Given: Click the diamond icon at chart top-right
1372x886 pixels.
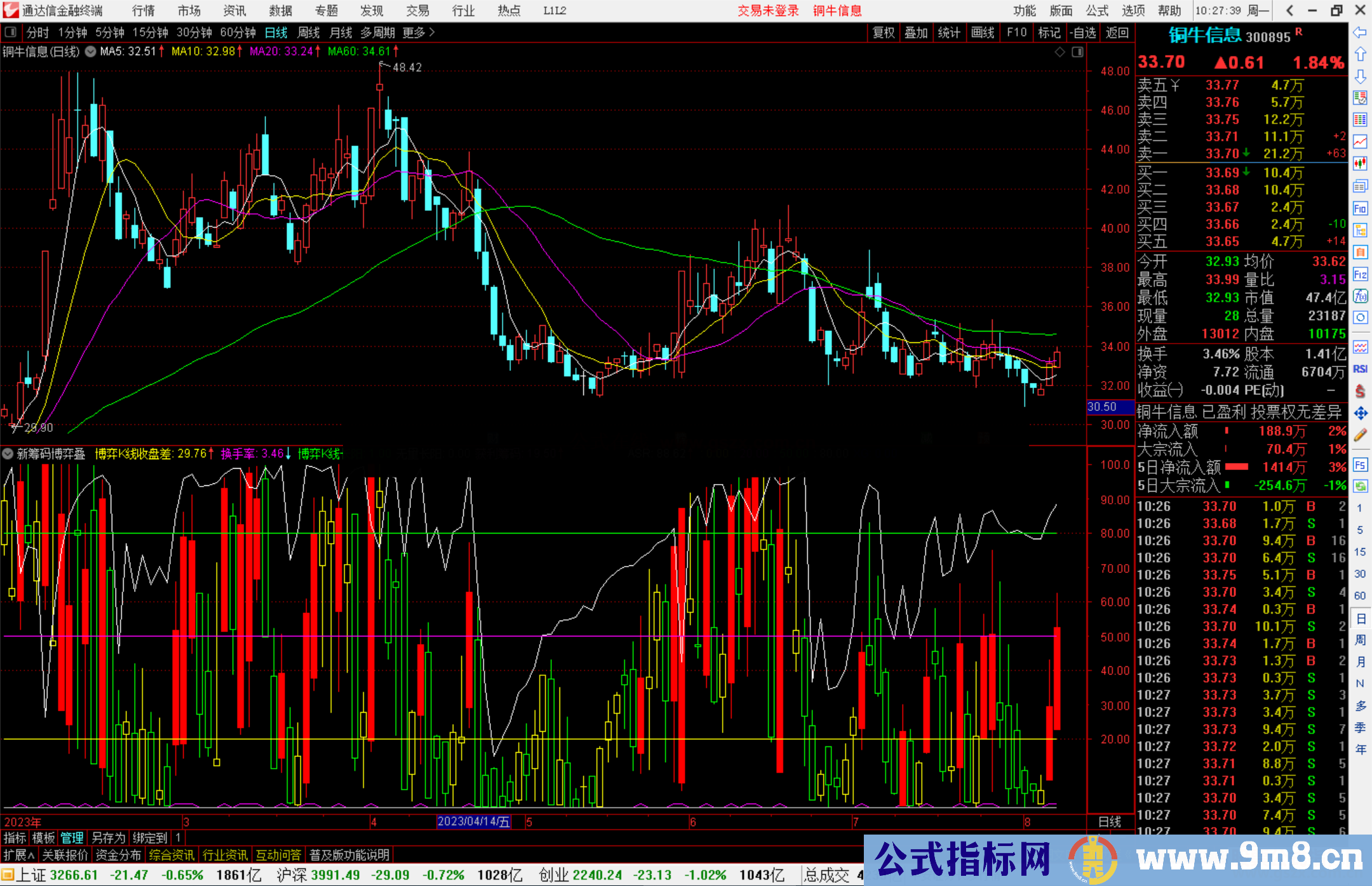Looking at the screenshot, I should [1059, 52].
